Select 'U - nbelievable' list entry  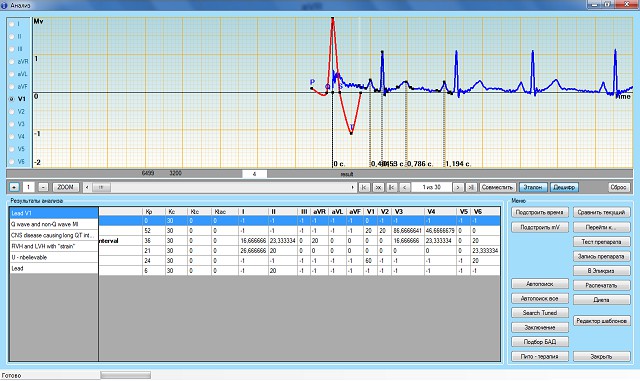pos(53,257)
